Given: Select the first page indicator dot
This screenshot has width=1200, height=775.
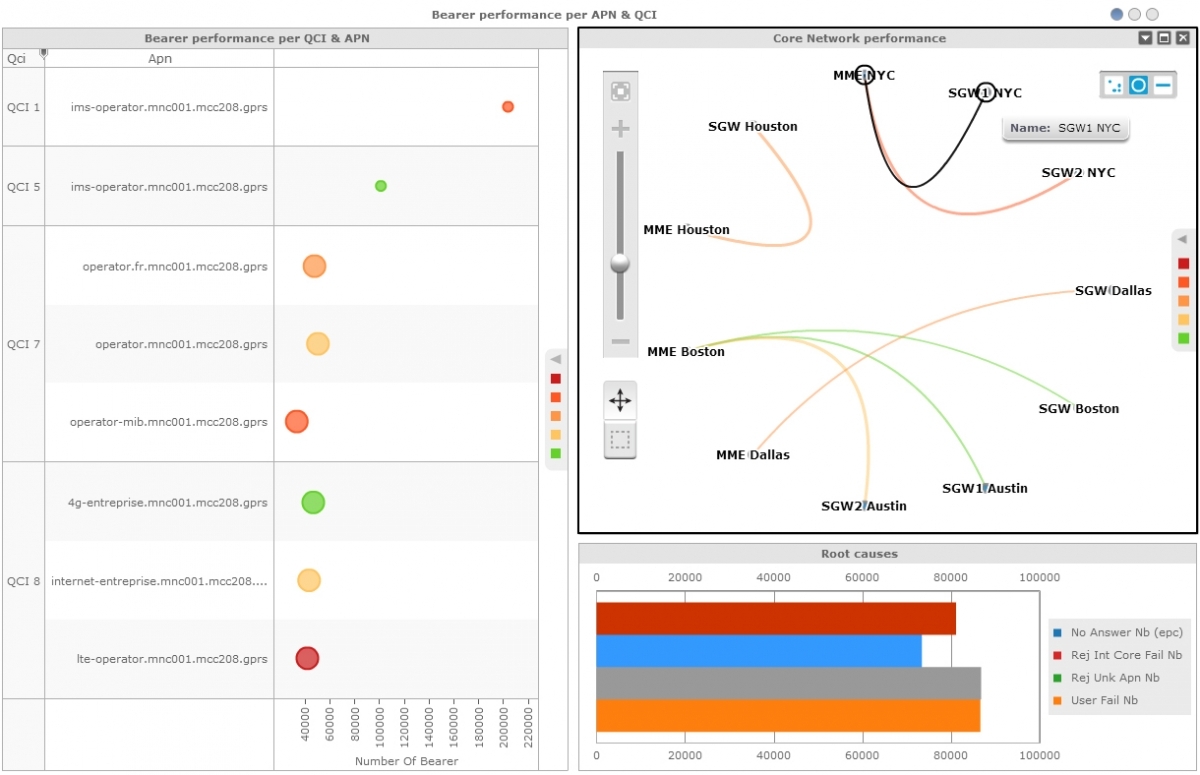Looking at the screenshot, I should tap(1117, 15).
